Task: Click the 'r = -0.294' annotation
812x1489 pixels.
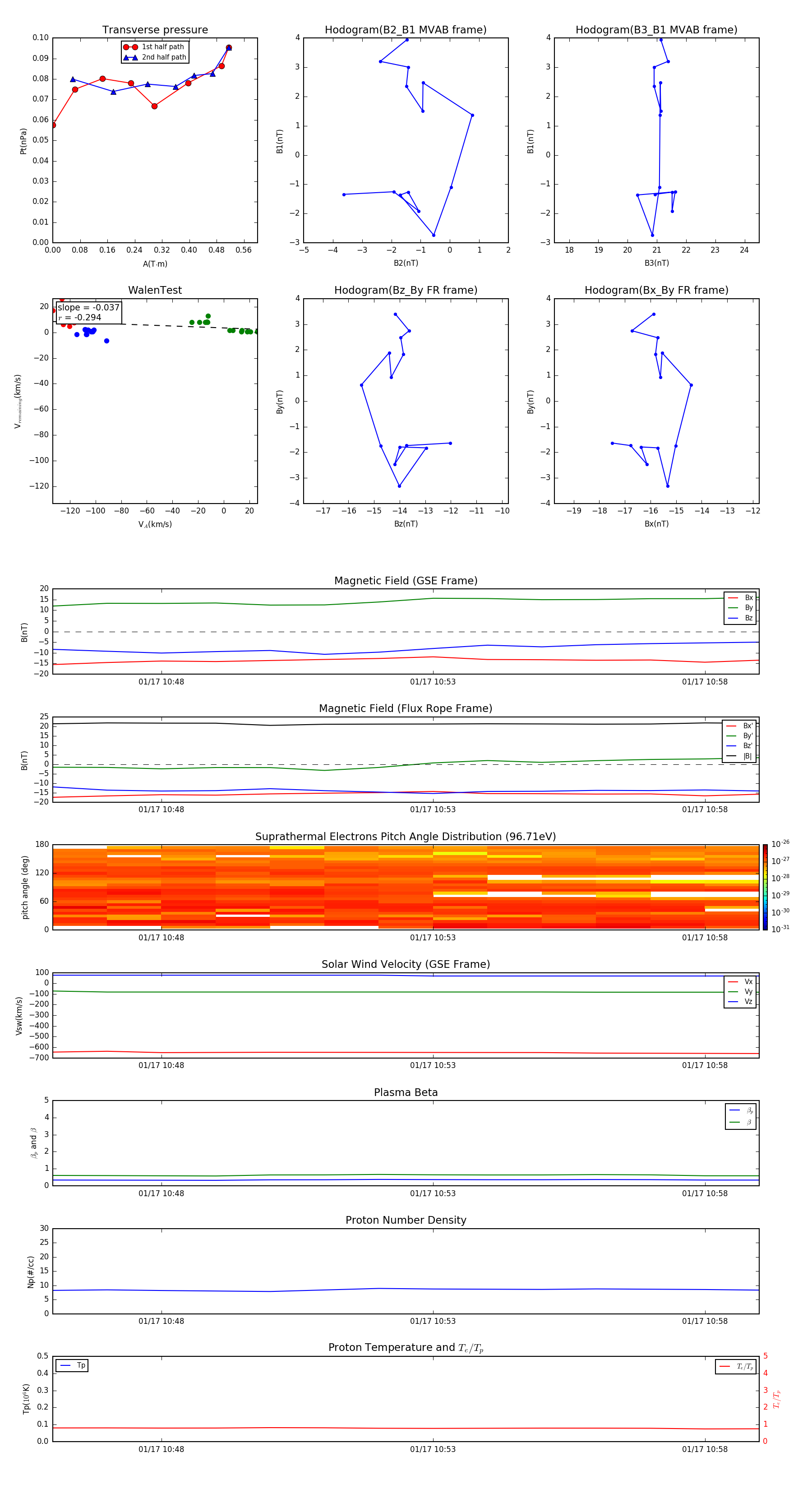Action: pyautogui.click(x=80, y=317)
